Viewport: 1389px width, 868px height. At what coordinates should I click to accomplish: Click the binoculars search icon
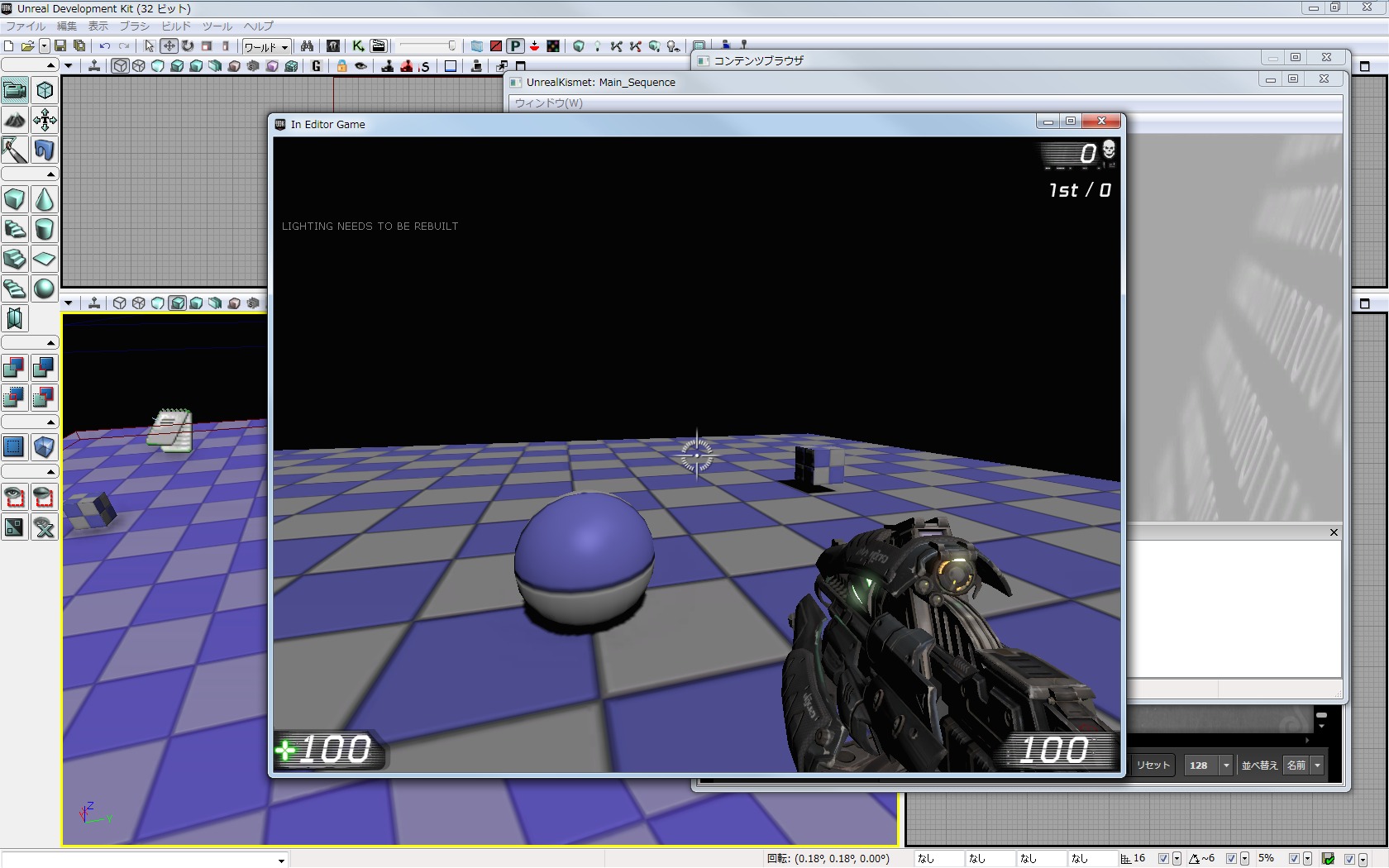pos(307,46)
